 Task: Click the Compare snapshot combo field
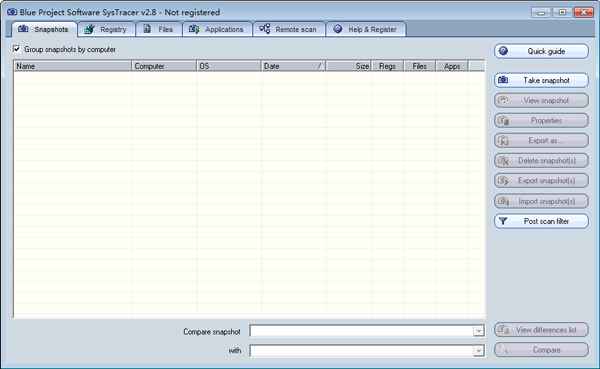367,331
